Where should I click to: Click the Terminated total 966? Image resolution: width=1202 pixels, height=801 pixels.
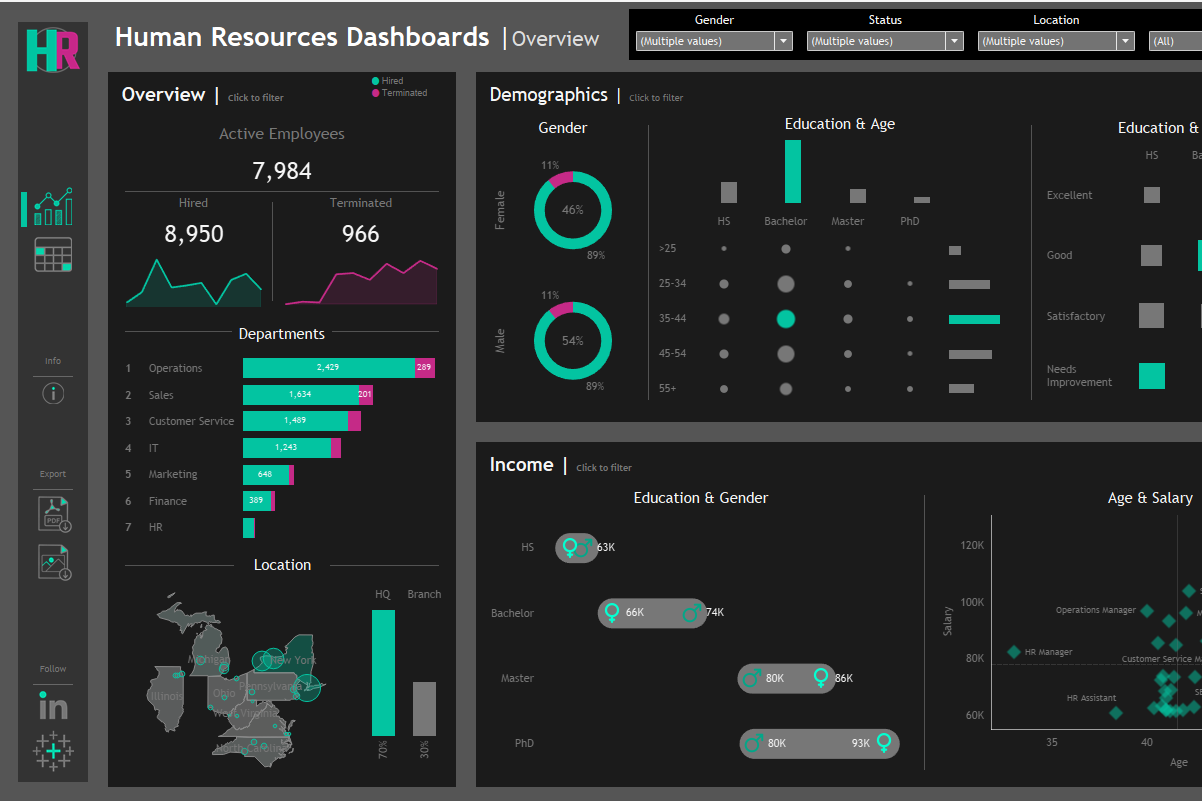[x=361, y=234]
